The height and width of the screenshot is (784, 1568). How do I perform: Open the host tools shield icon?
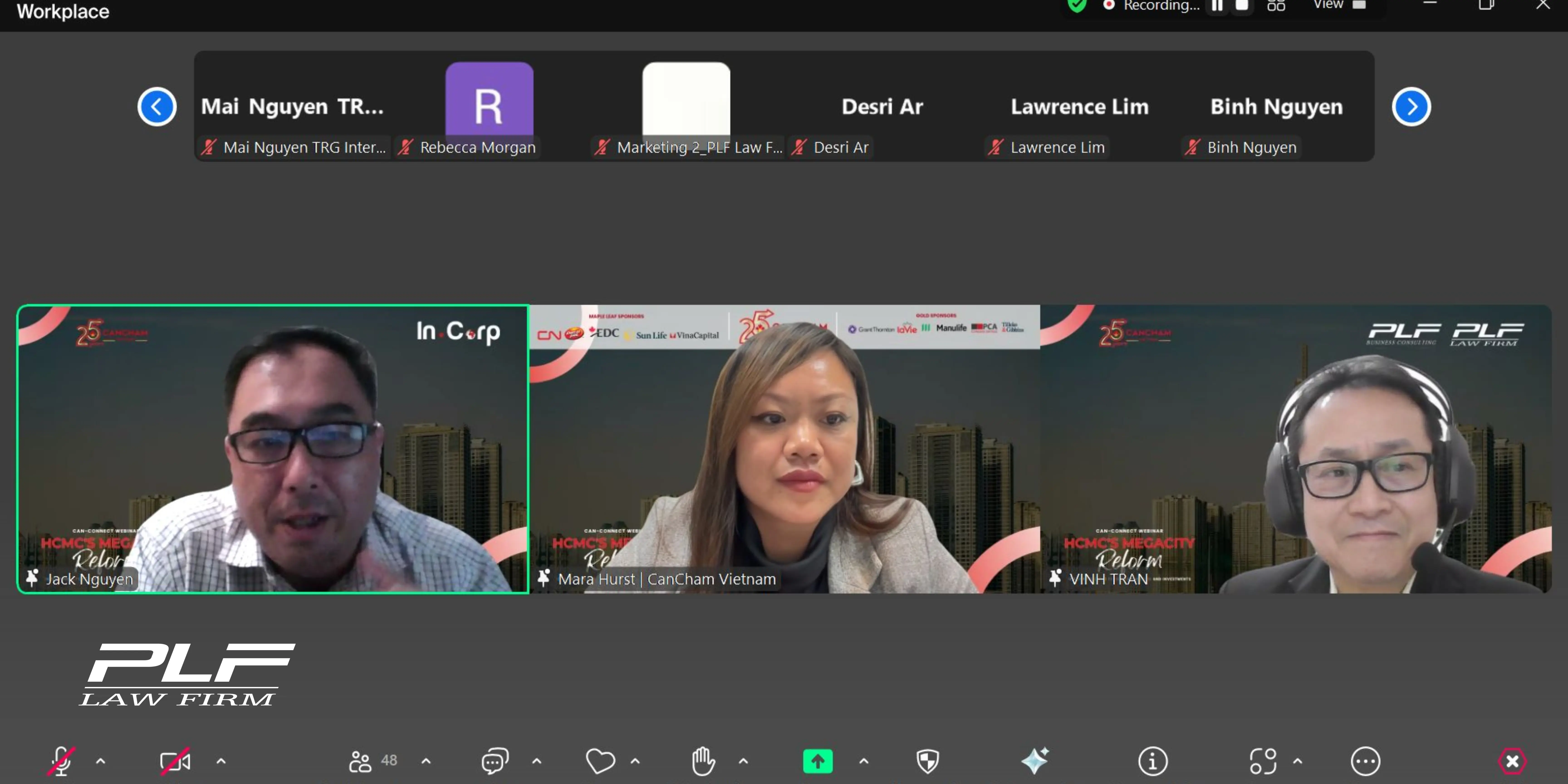927,761
